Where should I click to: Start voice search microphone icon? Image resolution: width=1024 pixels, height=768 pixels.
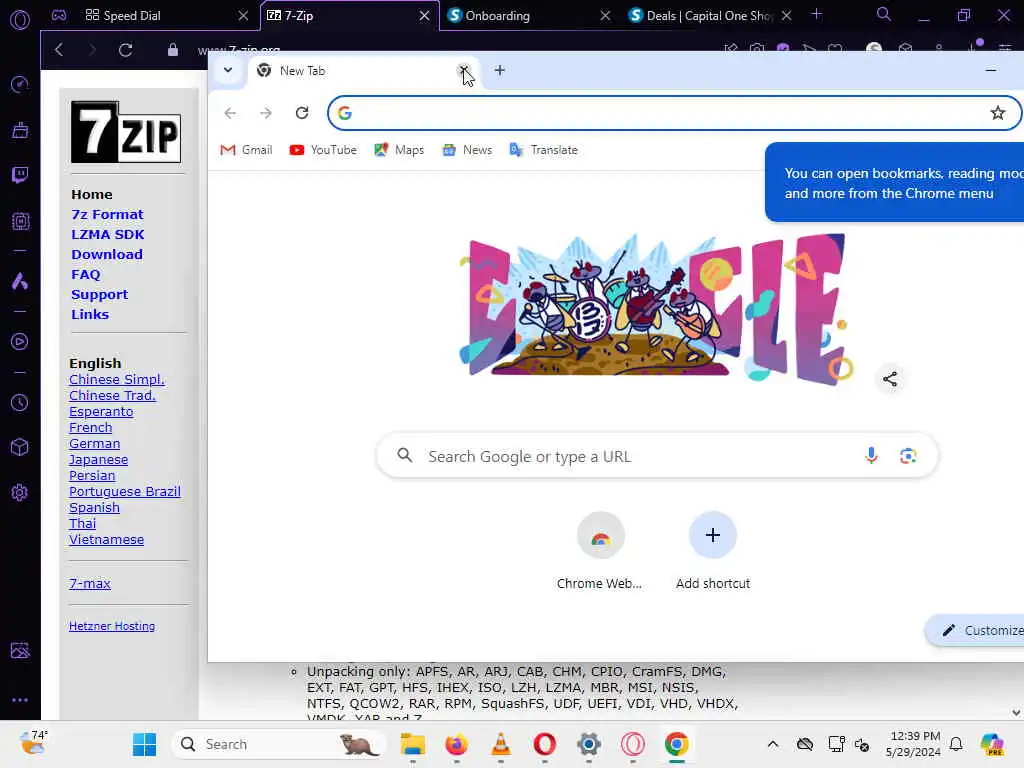[x=871, y=455]
